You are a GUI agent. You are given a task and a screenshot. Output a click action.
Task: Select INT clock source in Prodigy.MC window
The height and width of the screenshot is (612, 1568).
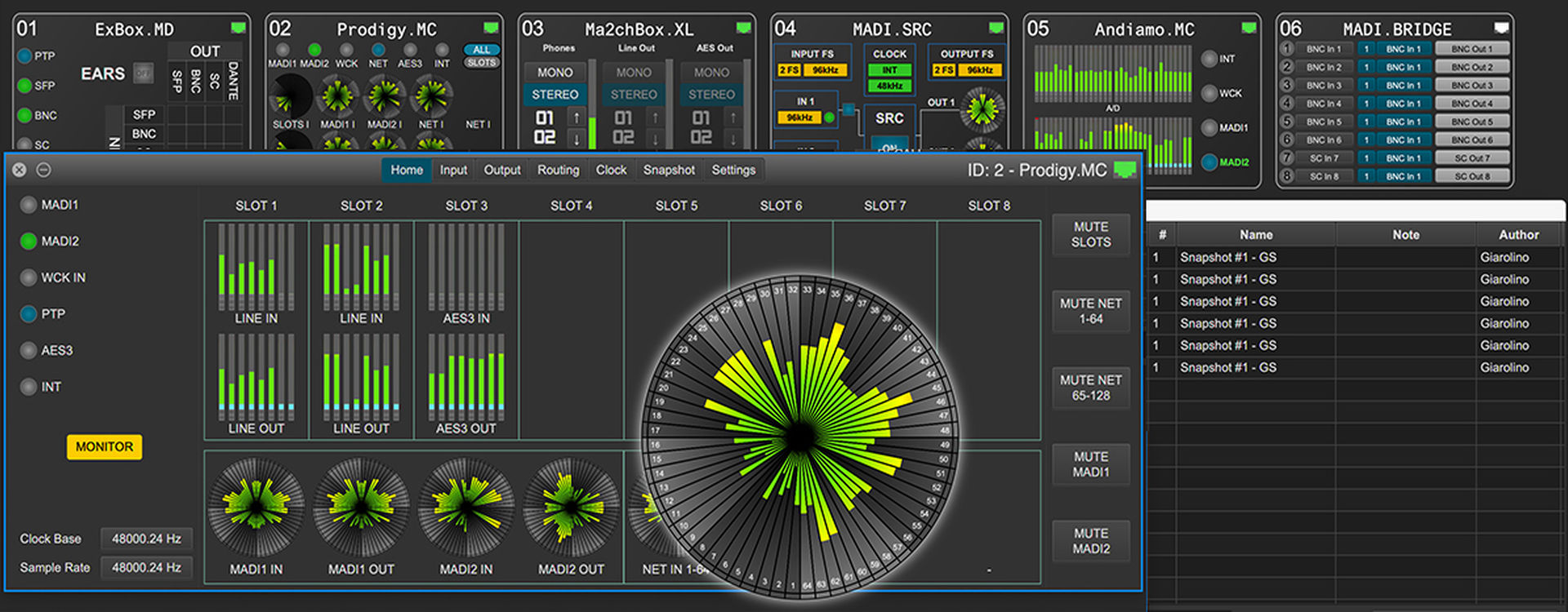pos(29,387)
